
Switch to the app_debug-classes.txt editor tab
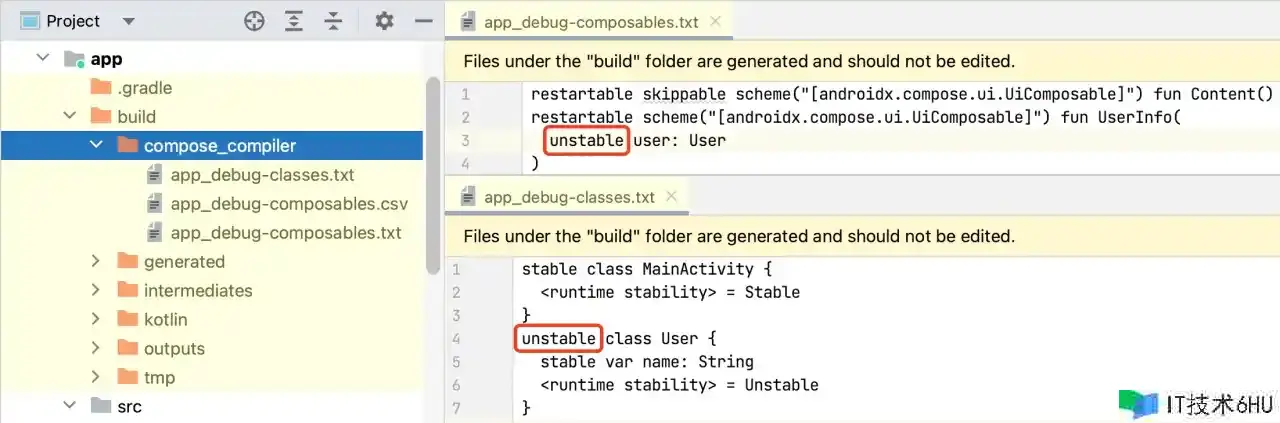click(569, 197)
